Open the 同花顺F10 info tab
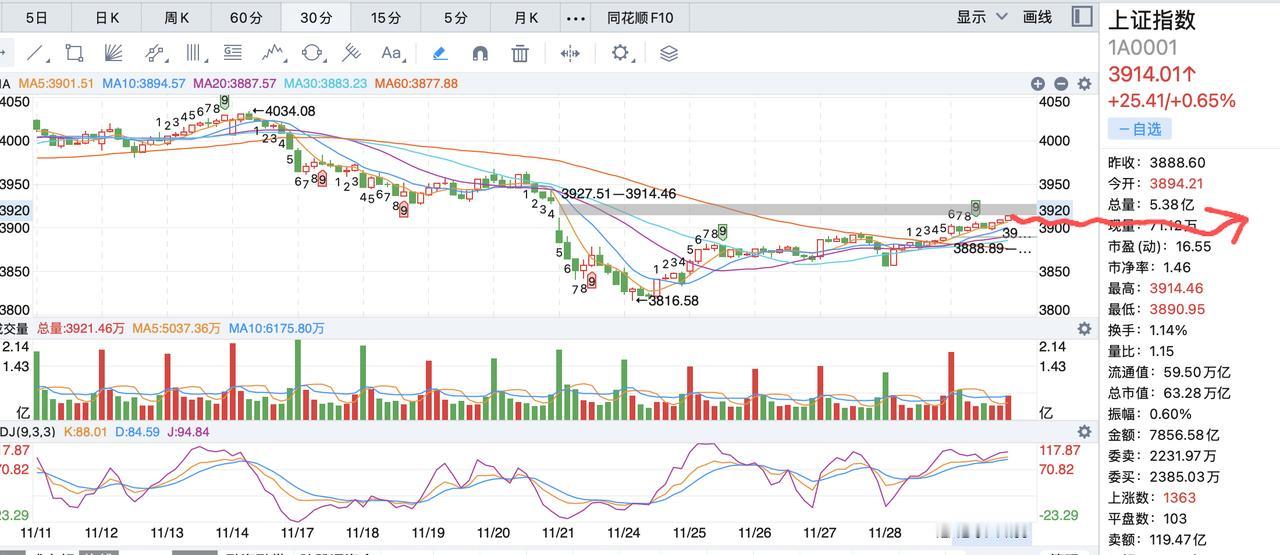This screenshot has height=555, width=1280. point(640,17)
